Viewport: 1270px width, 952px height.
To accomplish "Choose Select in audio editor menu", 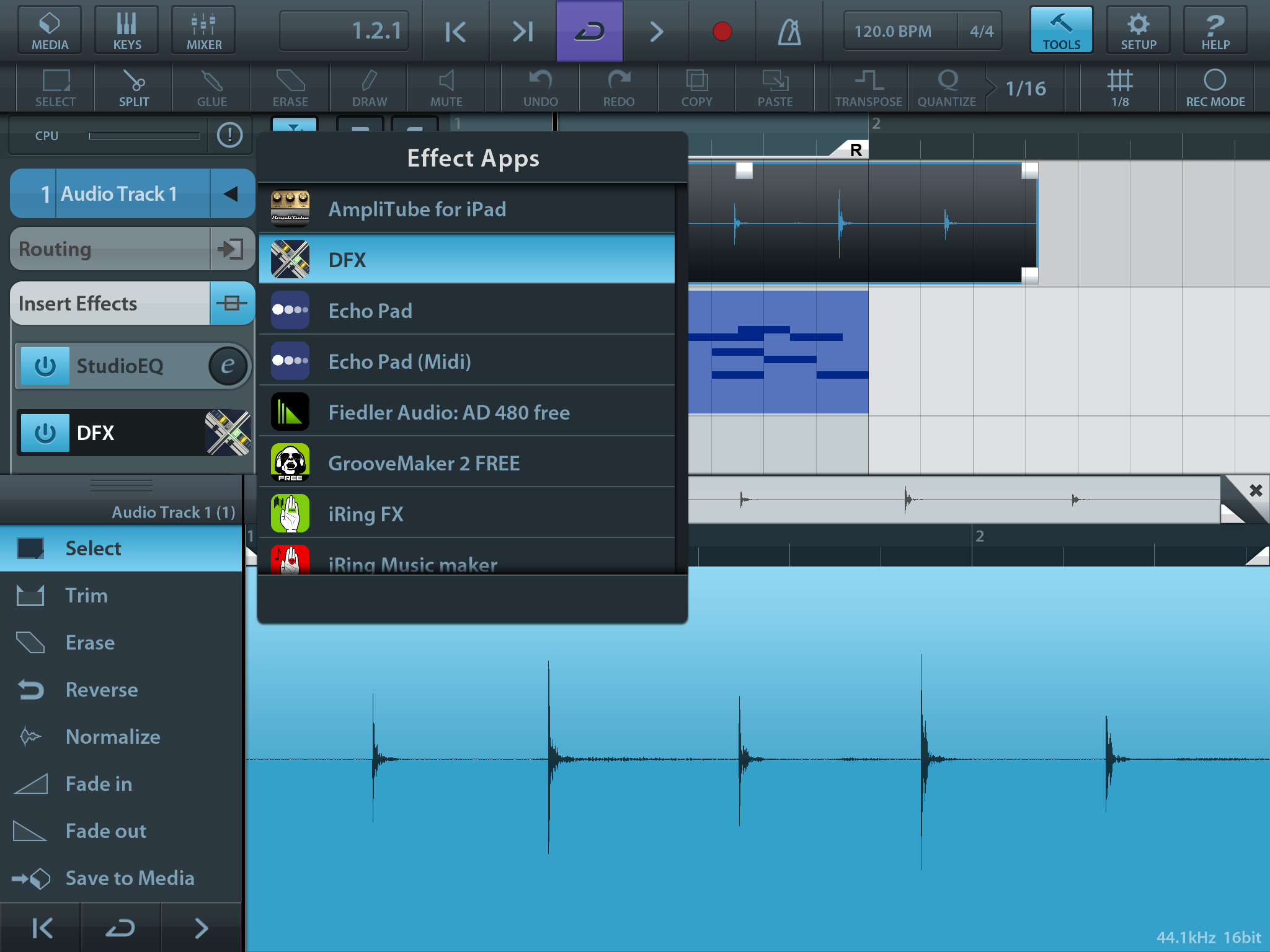I will [121, 549].
